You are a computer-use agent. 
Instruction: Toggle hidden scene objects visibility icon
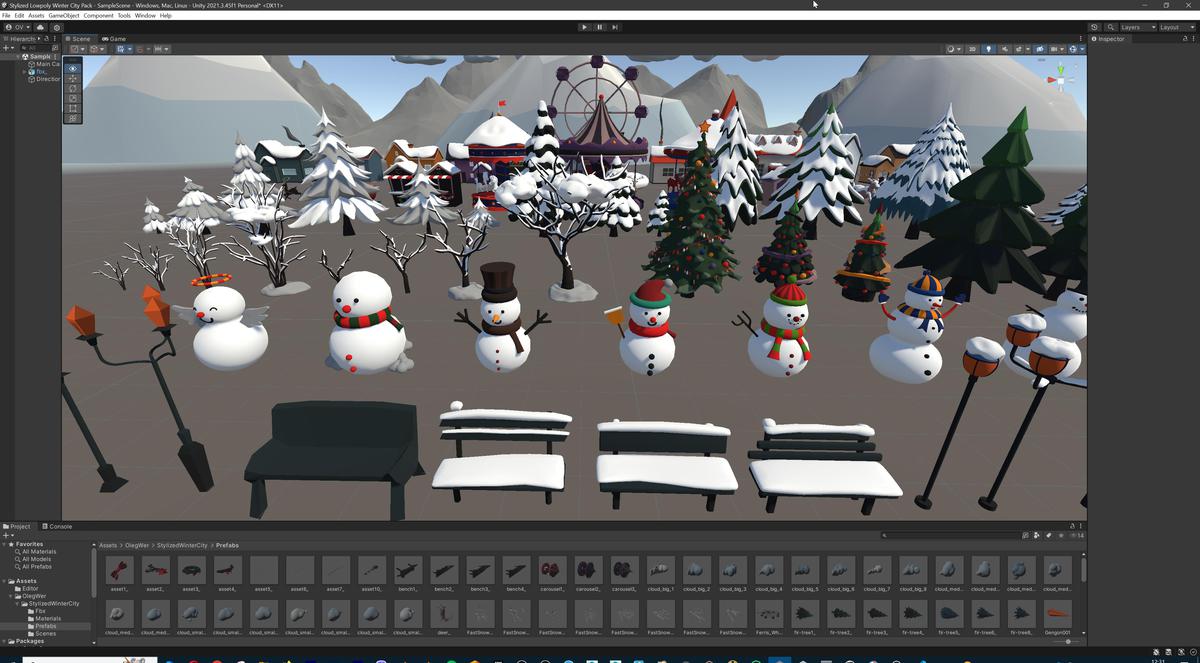[x=1039, y=49]
